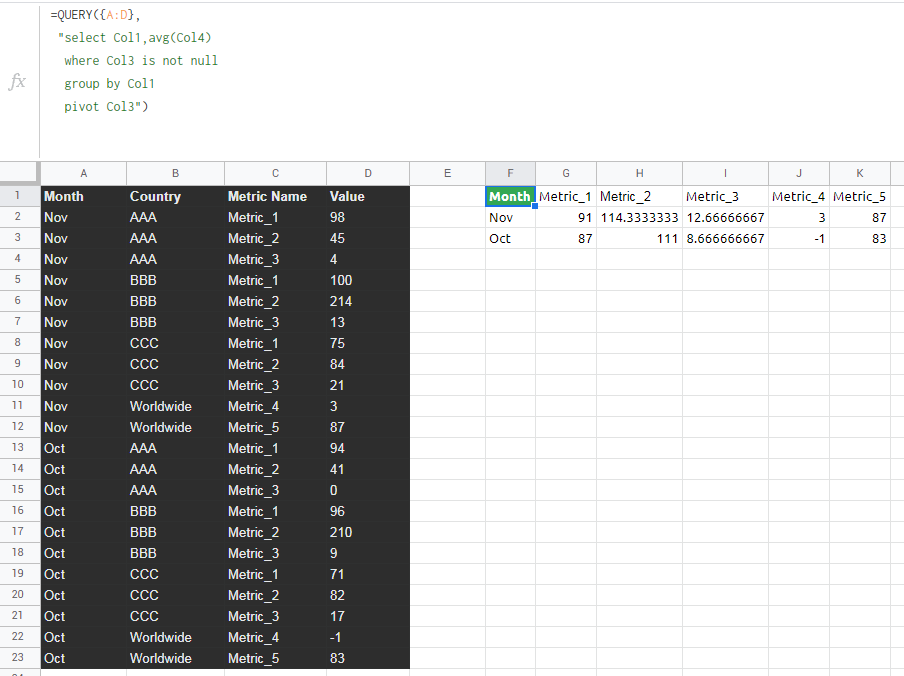Image resolution: width=904 pixels, height=676 pixels.
Task: Click the Value header cell
Action: (x=368, y=196)
